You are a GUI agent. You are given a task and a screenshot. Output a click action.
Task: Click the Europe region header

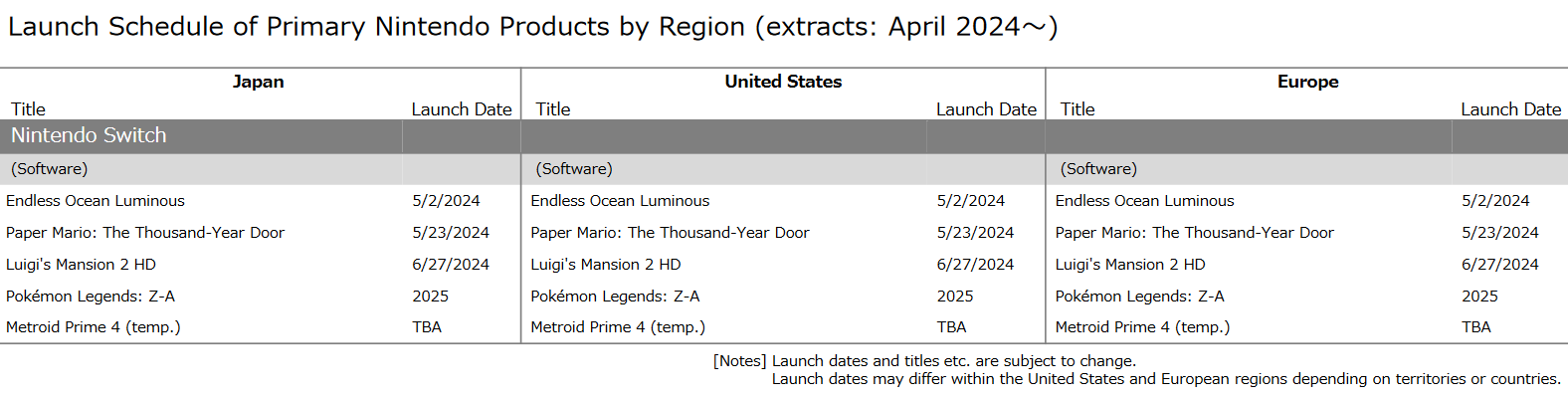(x=1307, y=82)
